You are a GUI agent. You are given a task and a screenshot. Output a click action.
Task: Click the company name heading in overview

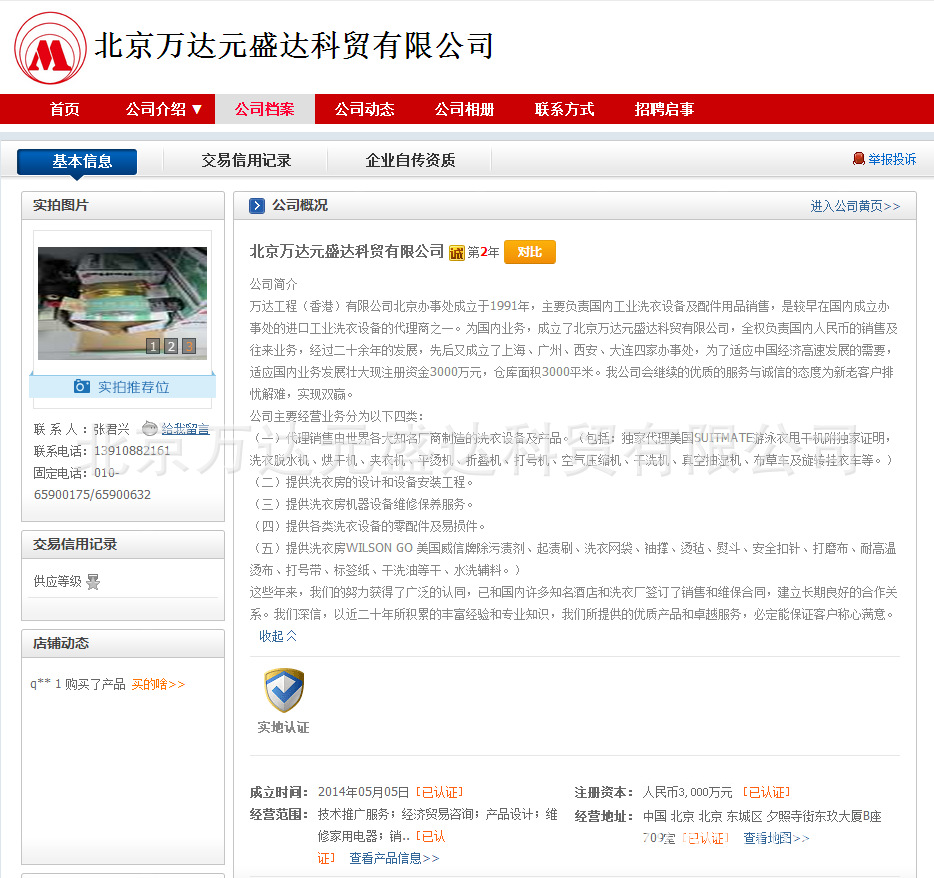[347, 251]
